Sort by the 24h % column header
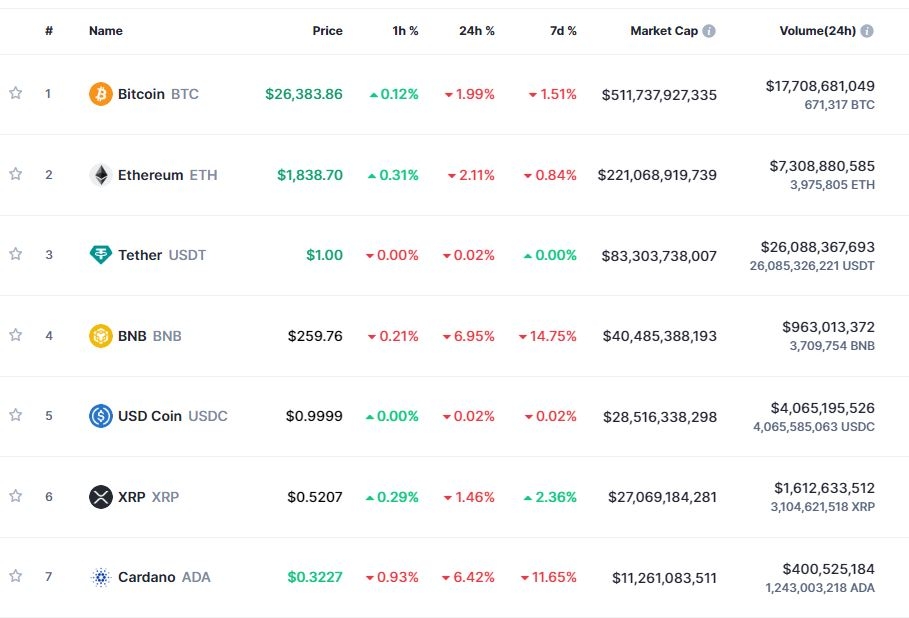The image size is (909, 618). (476, 31)
